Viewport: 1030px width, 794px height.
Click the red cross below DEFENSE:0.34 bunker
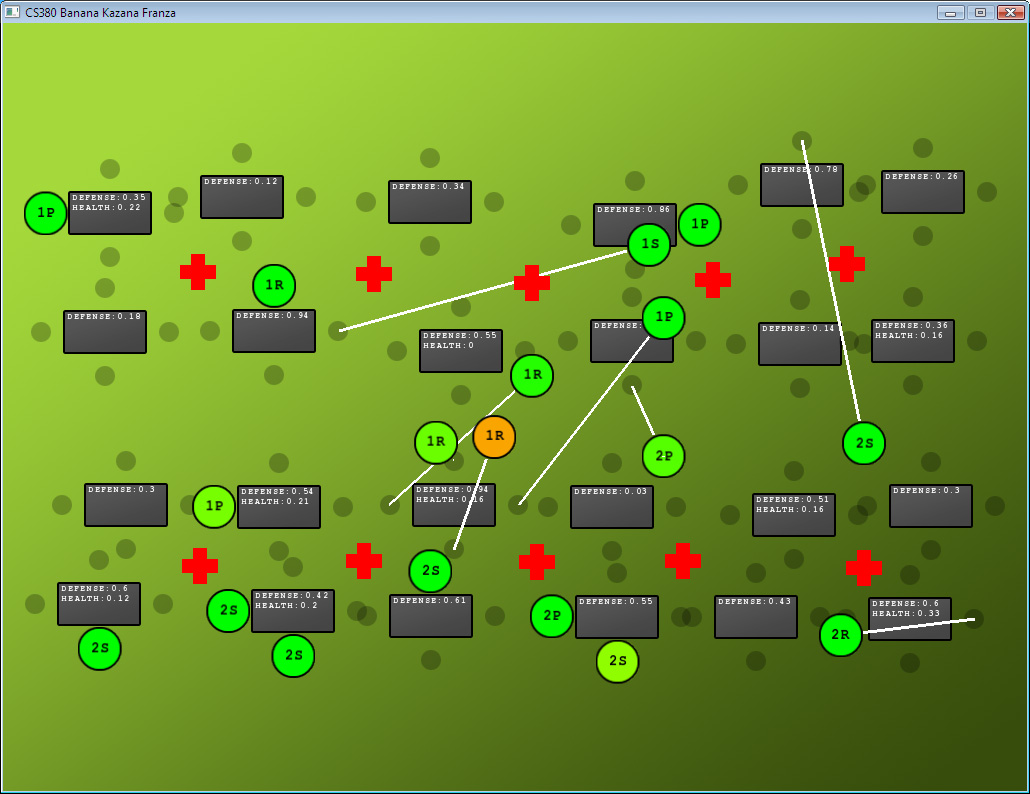tap(374, 274)
